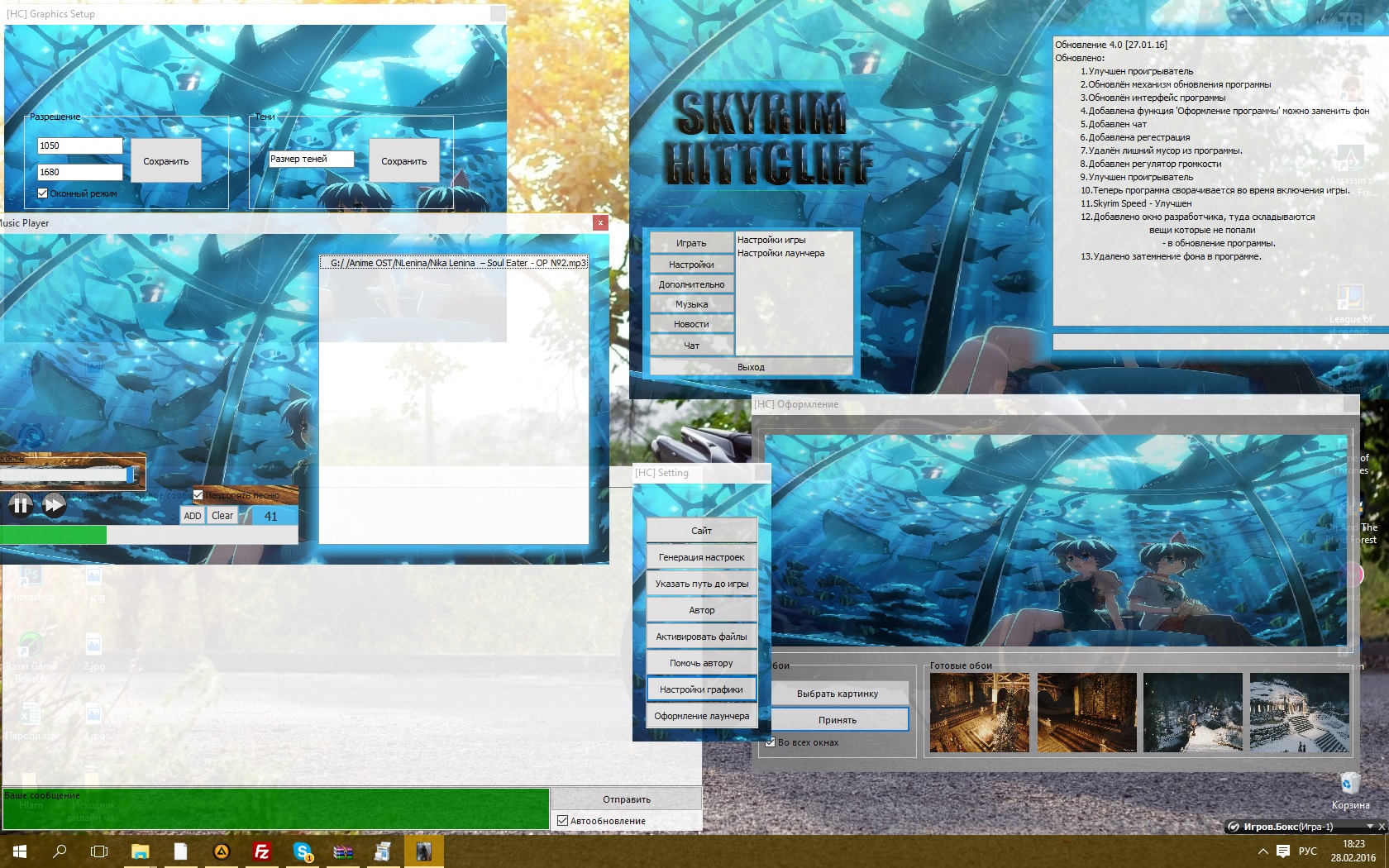Click Помочь автору button
Image resolution: width=1389 pixels, height=868 pixels.
701,663
